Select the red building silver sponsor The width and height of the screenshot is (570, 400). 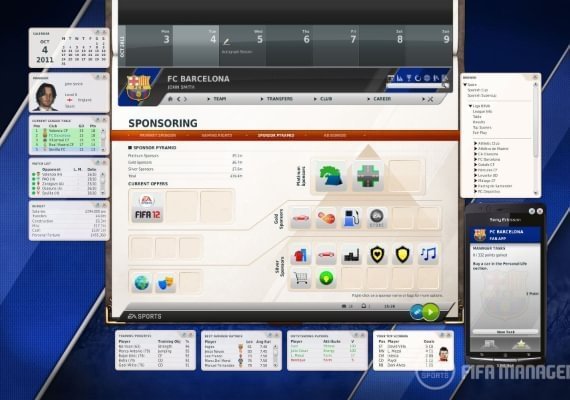click(x=301, y=254)
